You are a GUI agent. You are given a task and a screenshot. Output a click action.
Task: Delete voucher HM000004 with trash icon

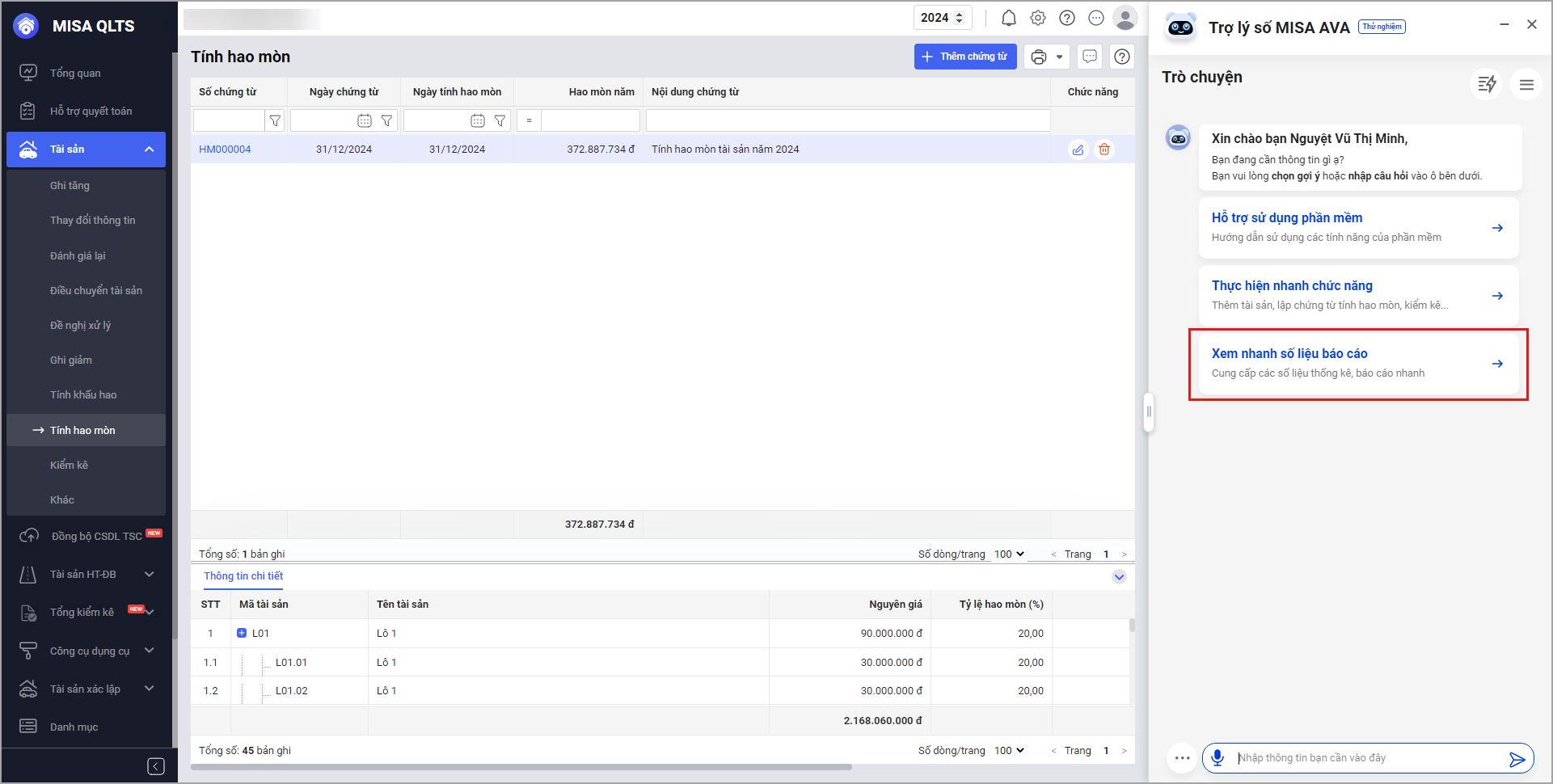pos(1104,150)
